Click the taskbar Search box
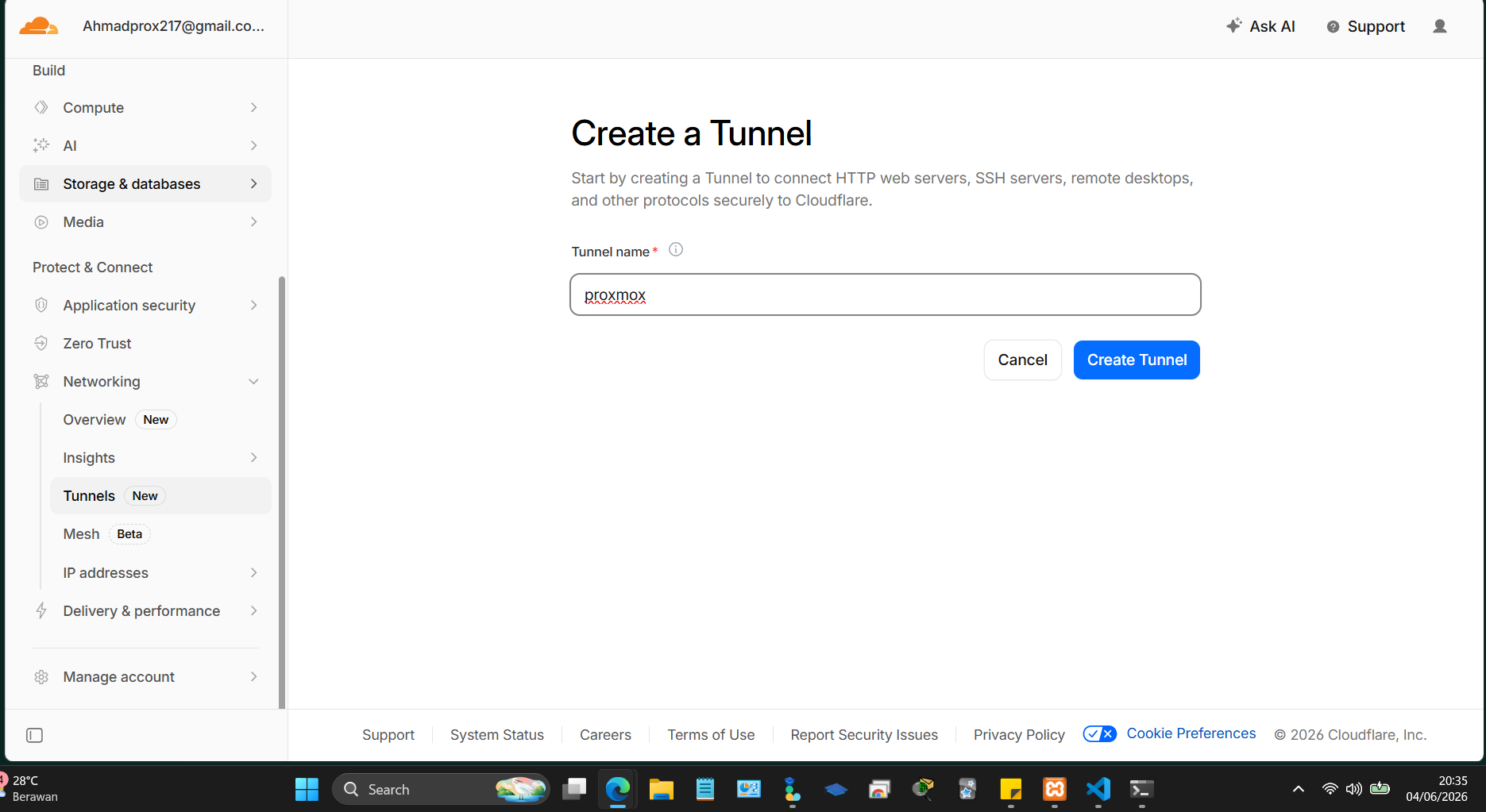The height and width of the screenshot is (812, 1486). click(x=441, y=789)
